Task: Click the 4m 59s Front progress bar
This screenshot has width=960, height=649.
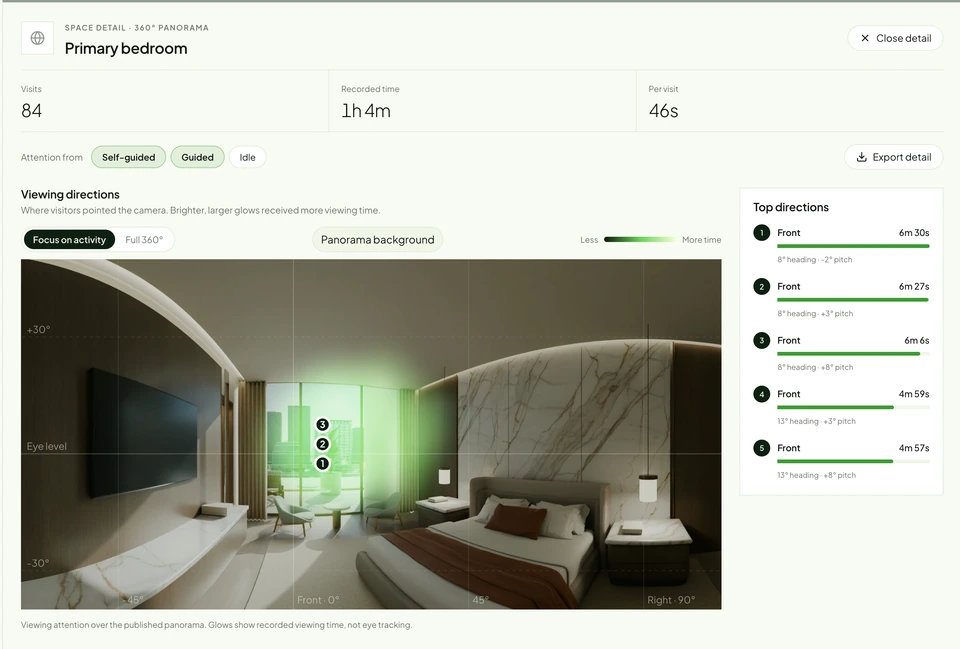Action: tap(853, 408)
